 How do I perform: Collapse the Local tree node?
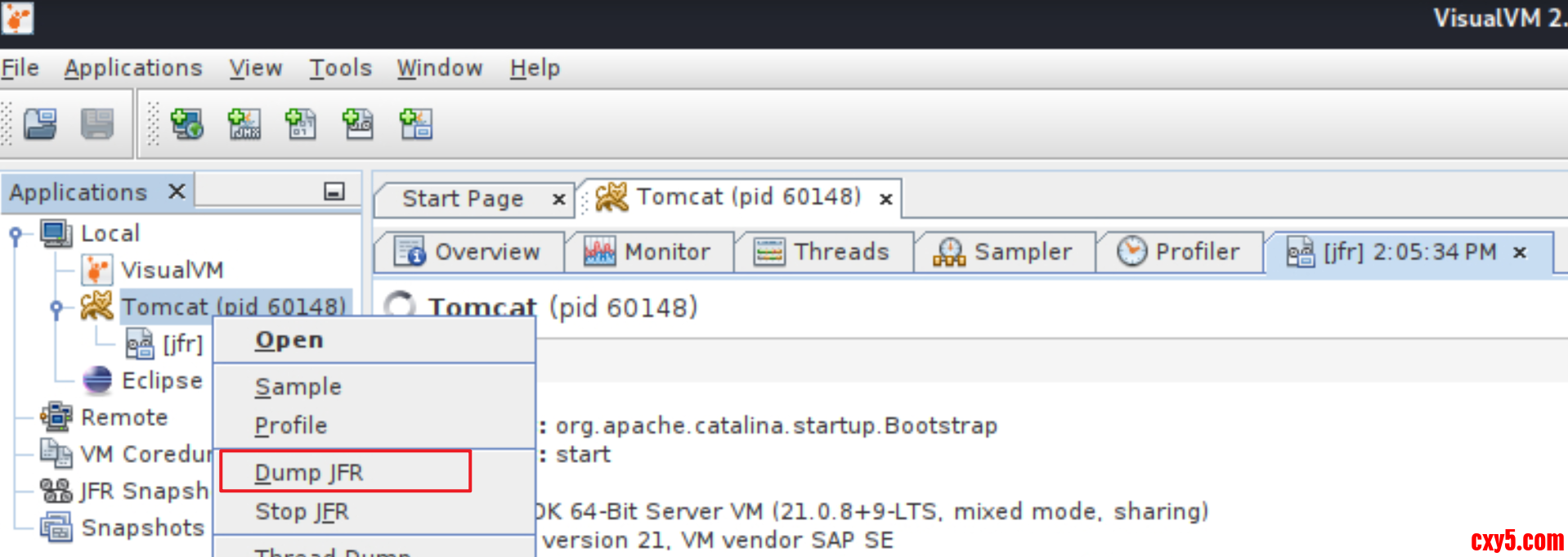pos(16,235)
